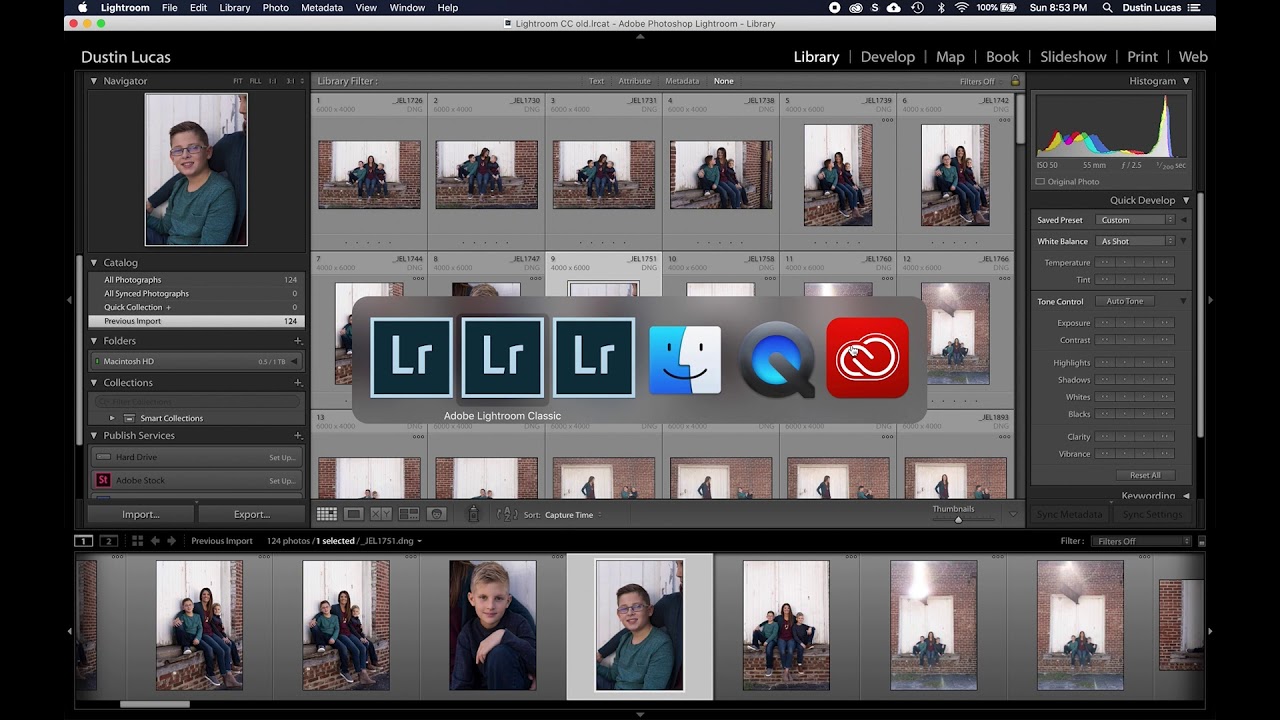Toggle the library filter lock icon
This screenshot has width=1280, height=720.
(1015, 81)
